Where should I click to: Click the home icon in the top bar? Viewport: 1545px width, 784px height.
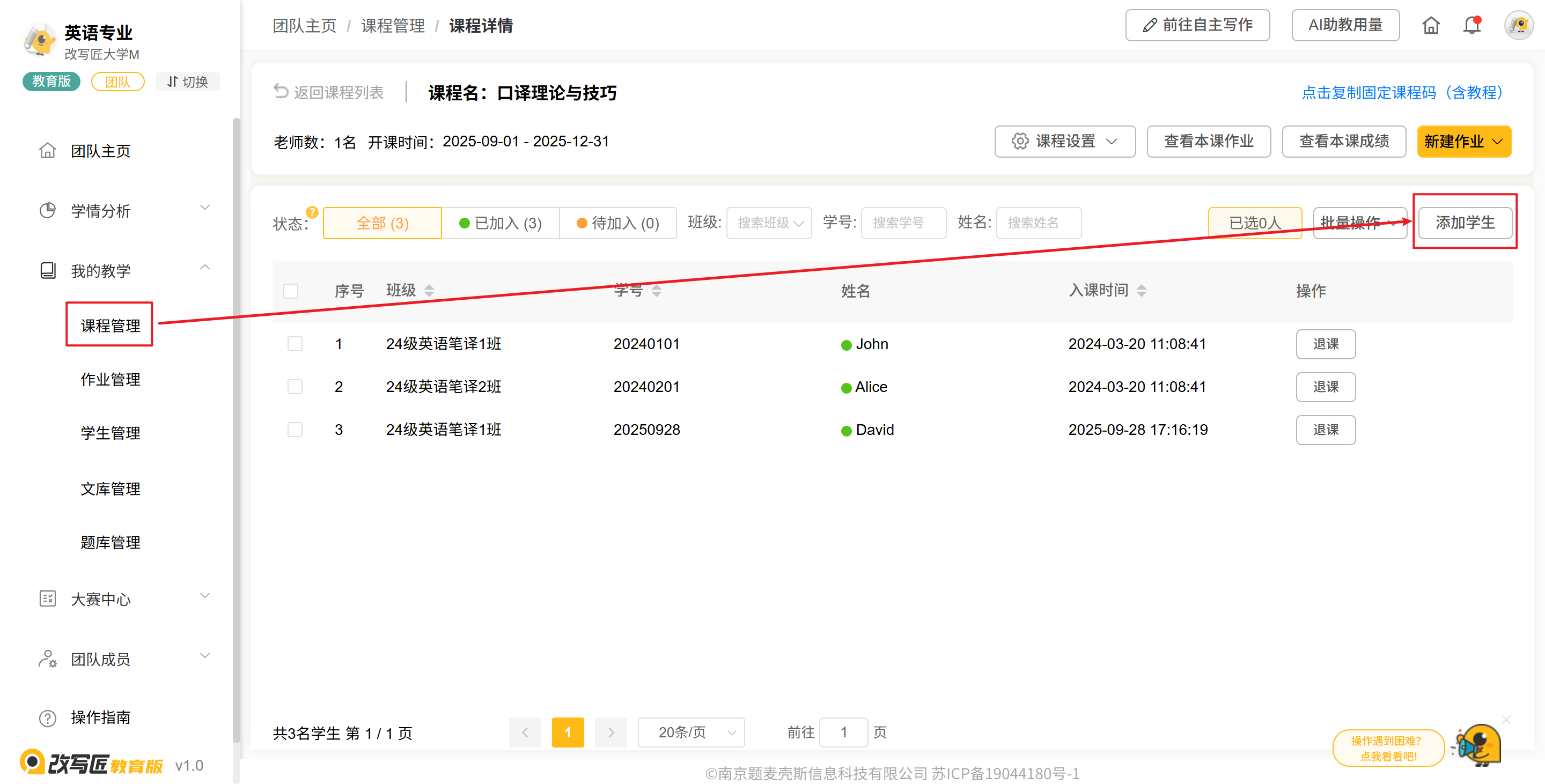[1430, 25]
